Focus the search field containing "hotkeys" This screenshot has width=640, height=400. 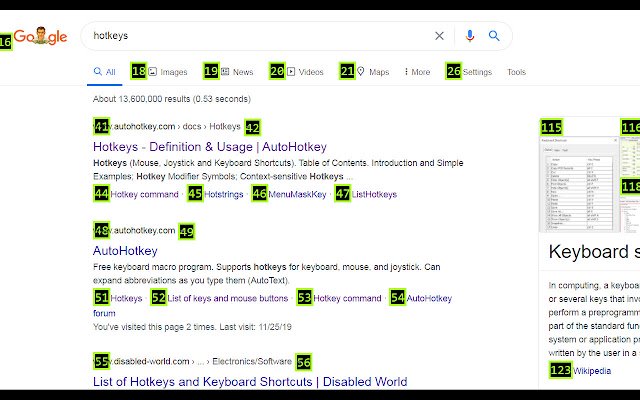pyautogui.click(x=261, y=36)
